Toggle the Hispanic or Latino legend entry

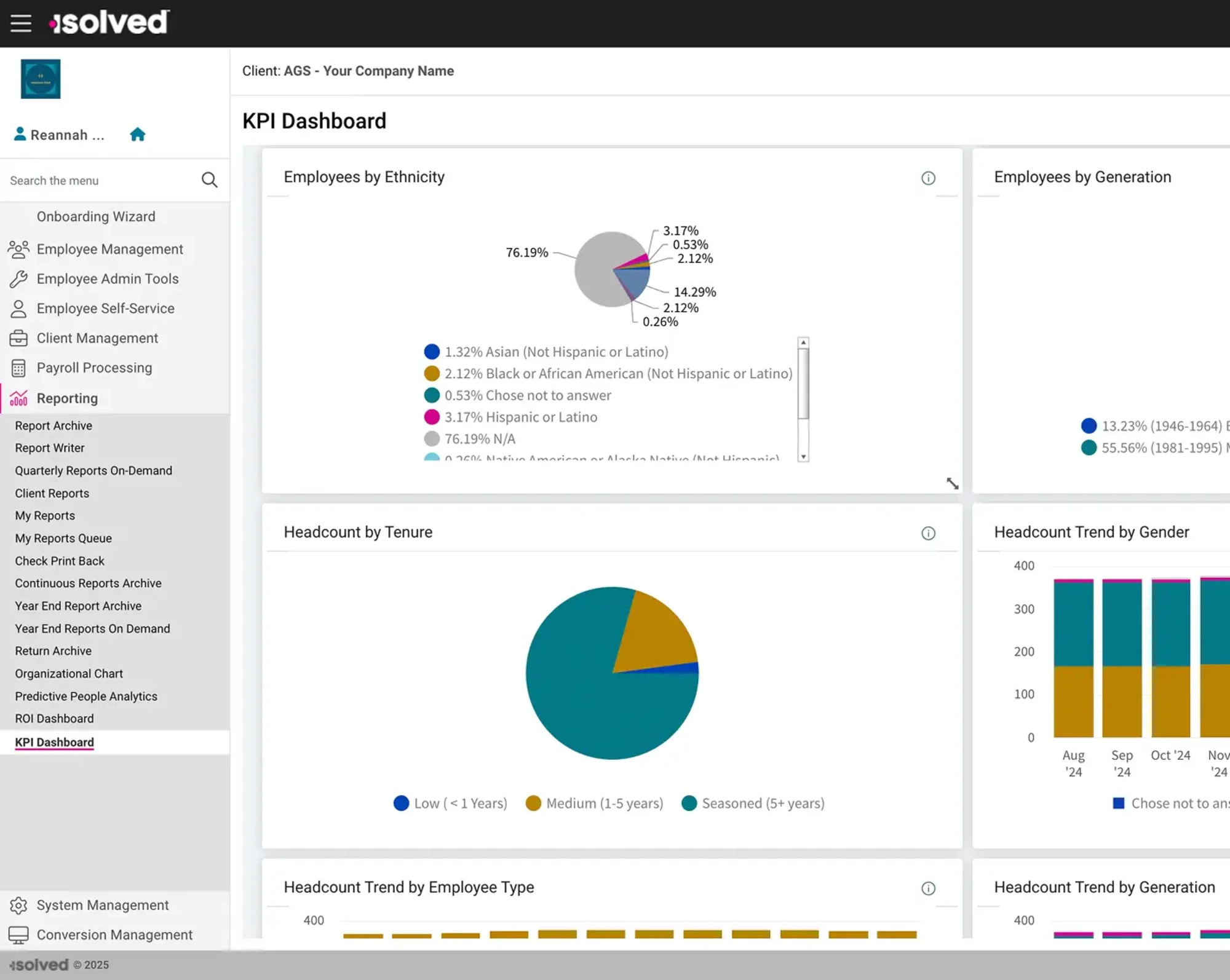tap(520, 417)
